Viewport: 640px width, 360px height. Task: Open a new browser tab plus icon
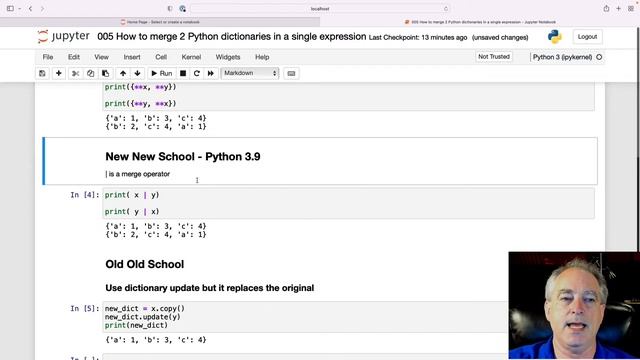point(619,9)
